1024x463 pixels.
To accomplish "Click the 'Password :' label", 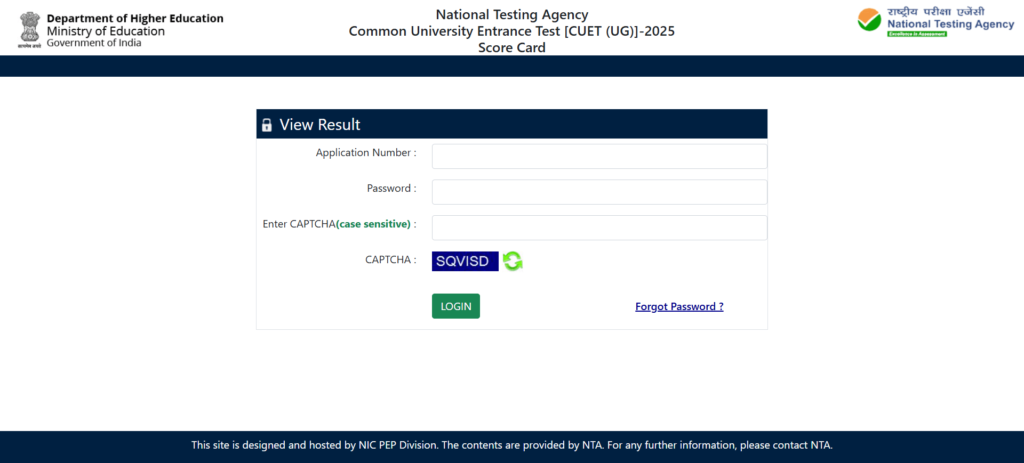I will tap(392, 188).
